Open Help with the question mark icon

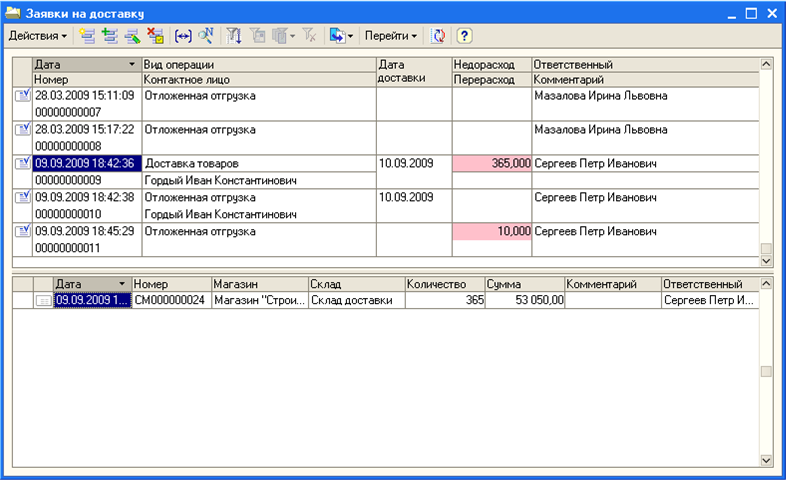tap(464, 36)
